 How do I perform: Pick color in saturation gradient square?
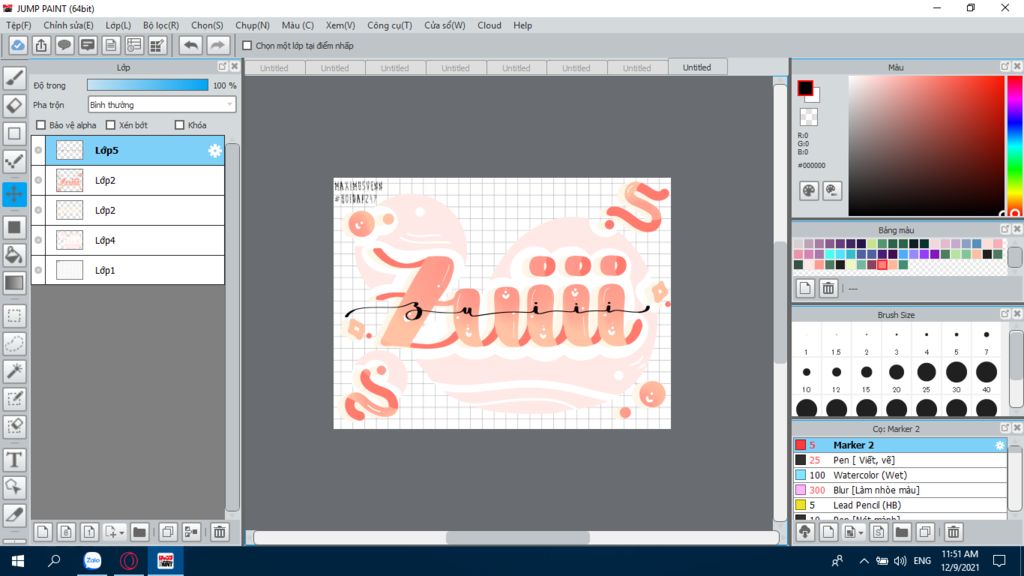coord(926,145)
